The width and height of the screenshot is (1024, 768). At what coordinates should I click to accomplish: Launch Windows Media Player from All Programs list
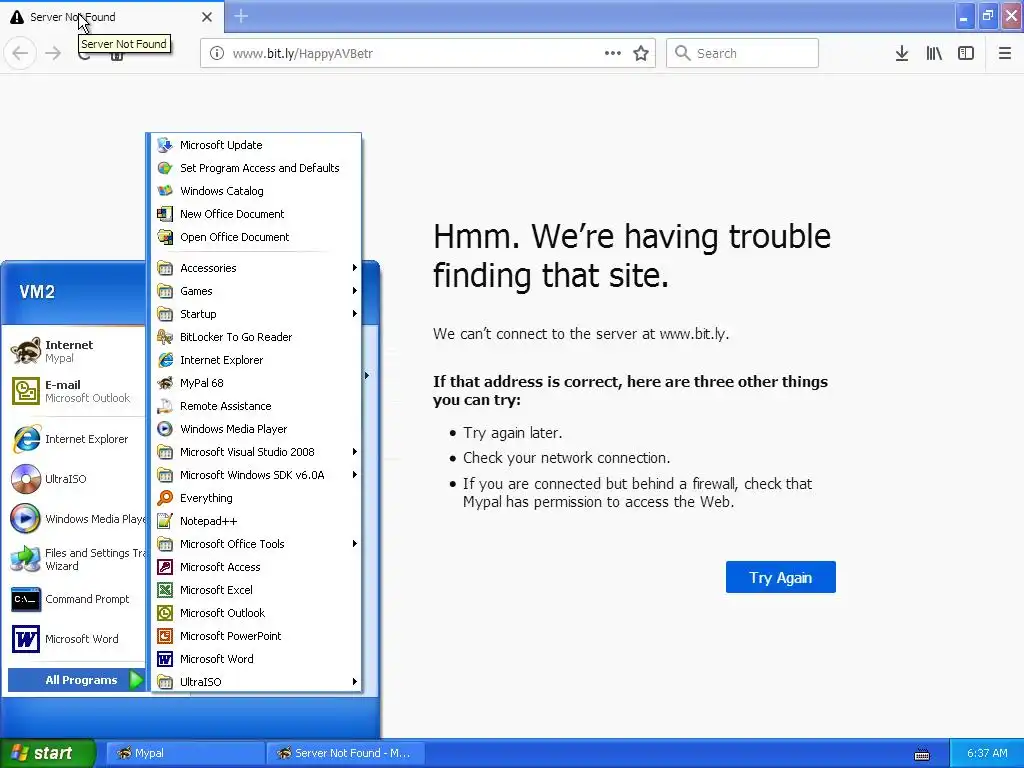point(256,429)
